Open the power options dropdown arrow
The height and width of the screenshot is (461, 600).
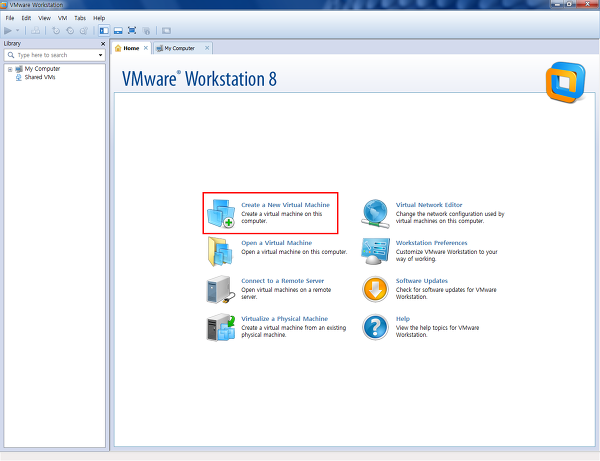tap(17, 31)
